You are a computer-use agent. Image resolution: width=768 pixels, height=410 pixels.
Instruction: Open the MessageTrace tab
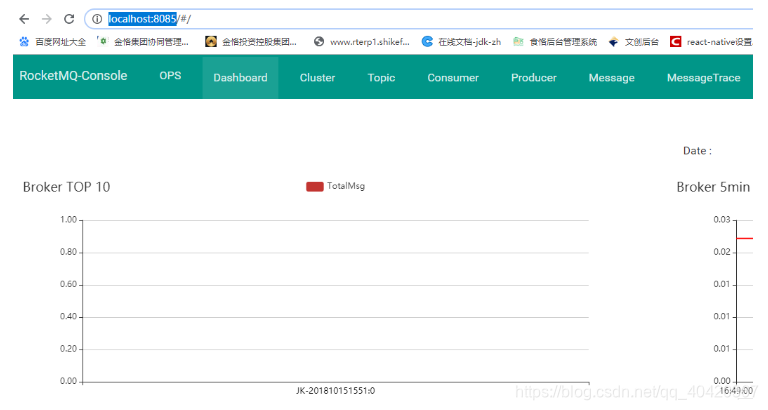point(704,77)
